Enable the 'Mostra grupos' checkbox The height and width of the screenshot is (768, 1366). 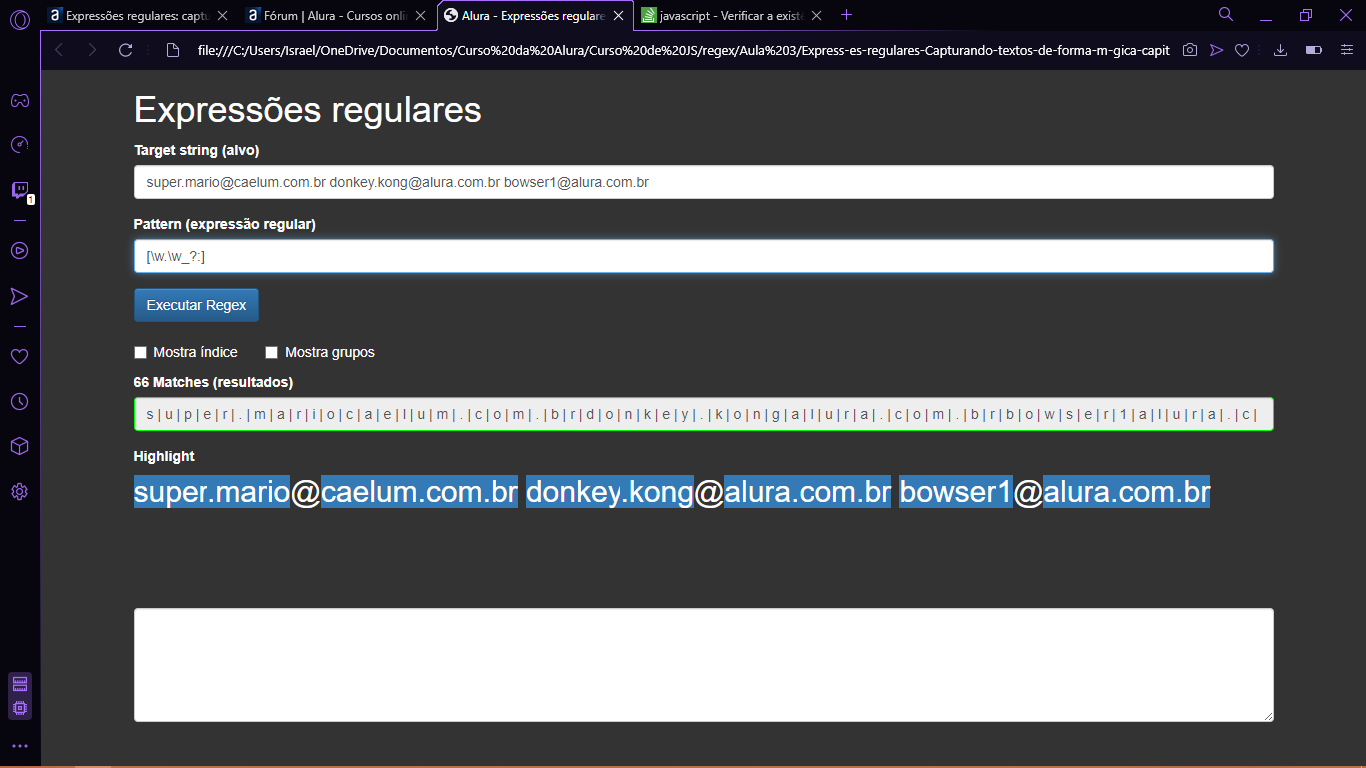tap(271, 352)
